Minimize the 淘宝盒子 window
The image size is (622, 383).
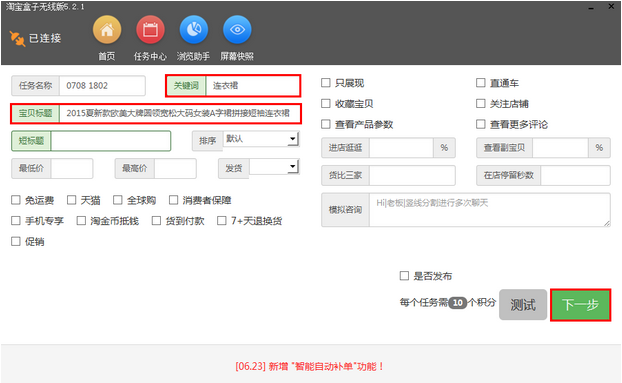[x=591, y=8]
